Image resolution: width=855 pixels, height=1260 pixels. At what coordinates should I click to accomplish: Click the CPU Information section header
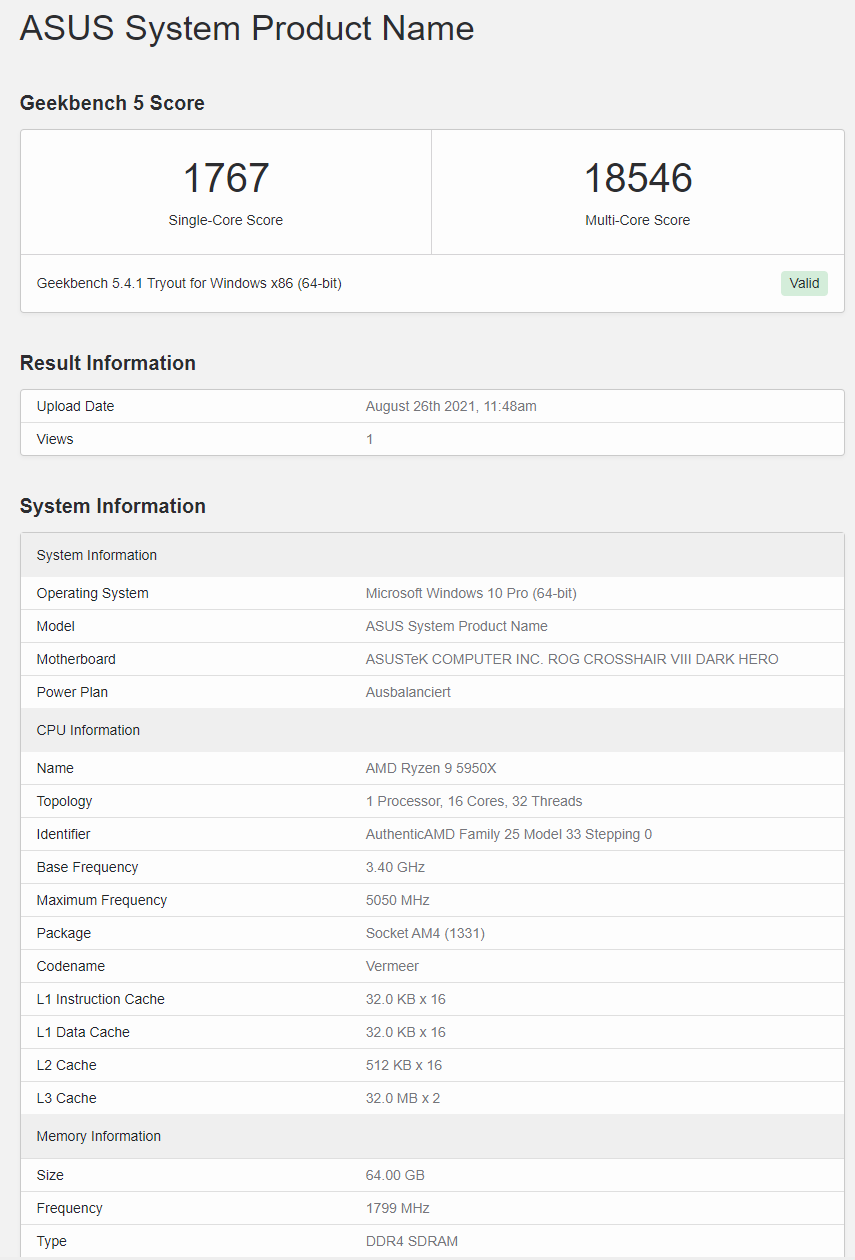[88, 730]
